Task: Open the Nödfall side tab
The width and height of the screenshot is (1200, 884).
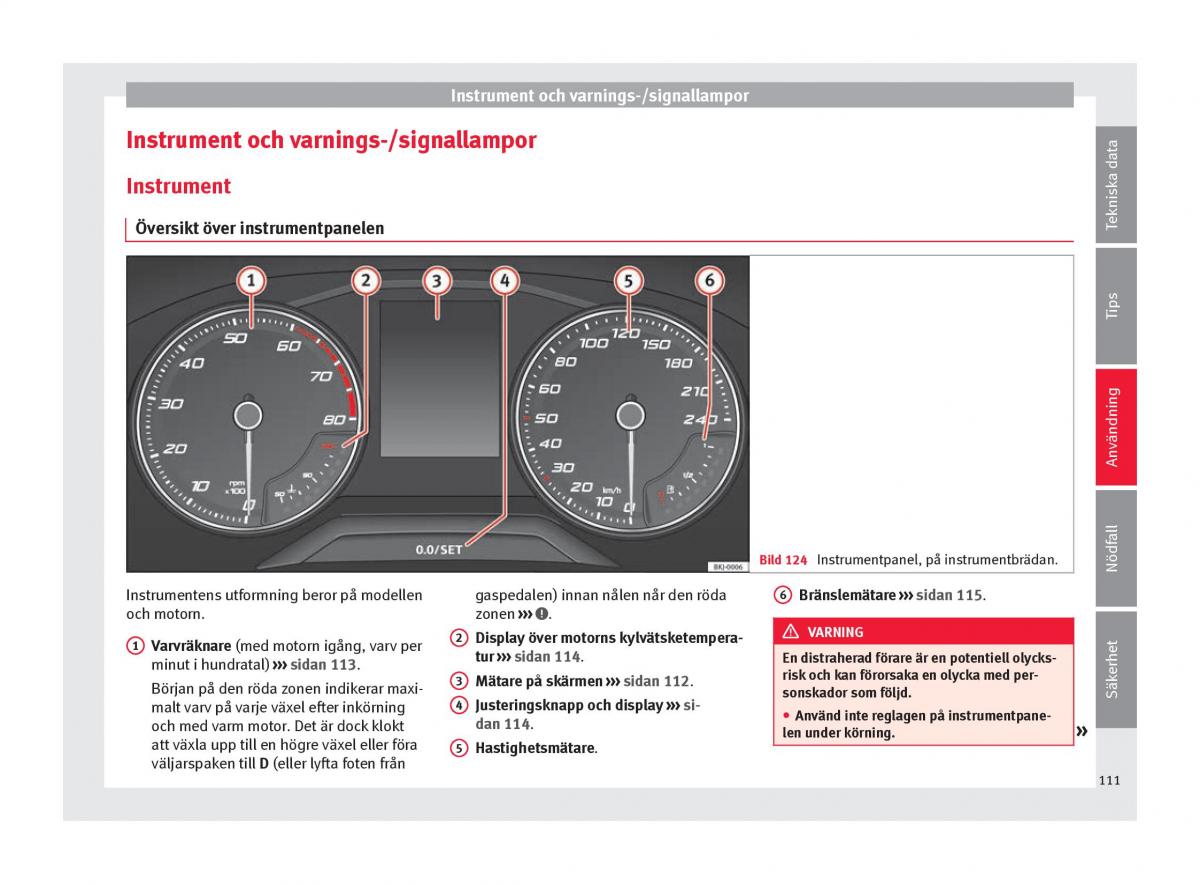Action: [1115, 548]
